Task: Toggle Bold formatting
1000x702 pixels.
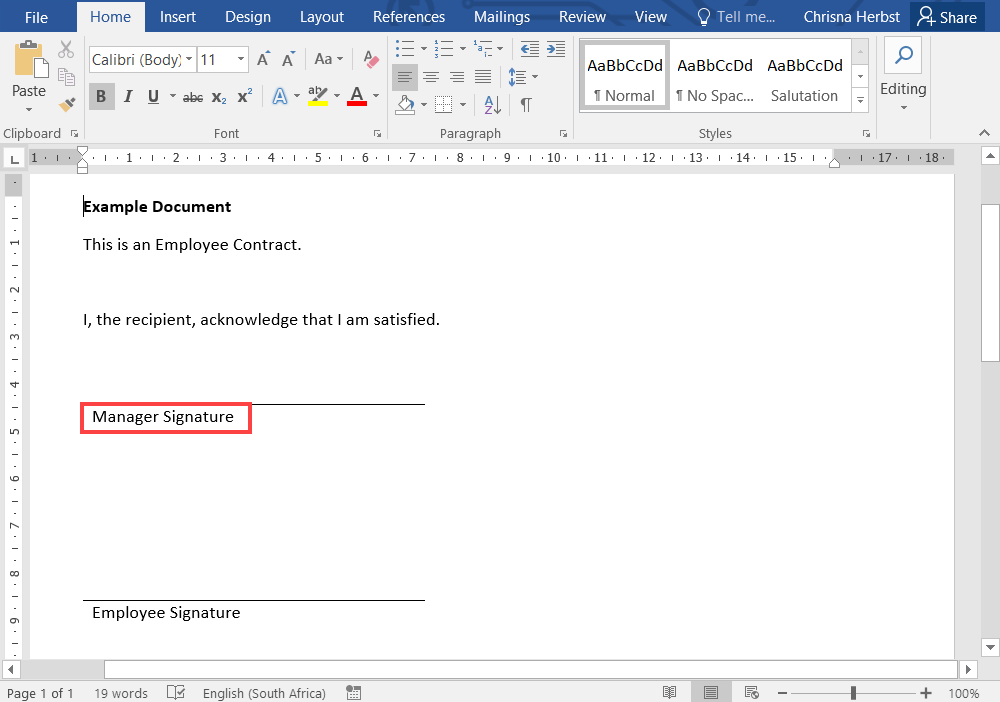Action: 101,97
